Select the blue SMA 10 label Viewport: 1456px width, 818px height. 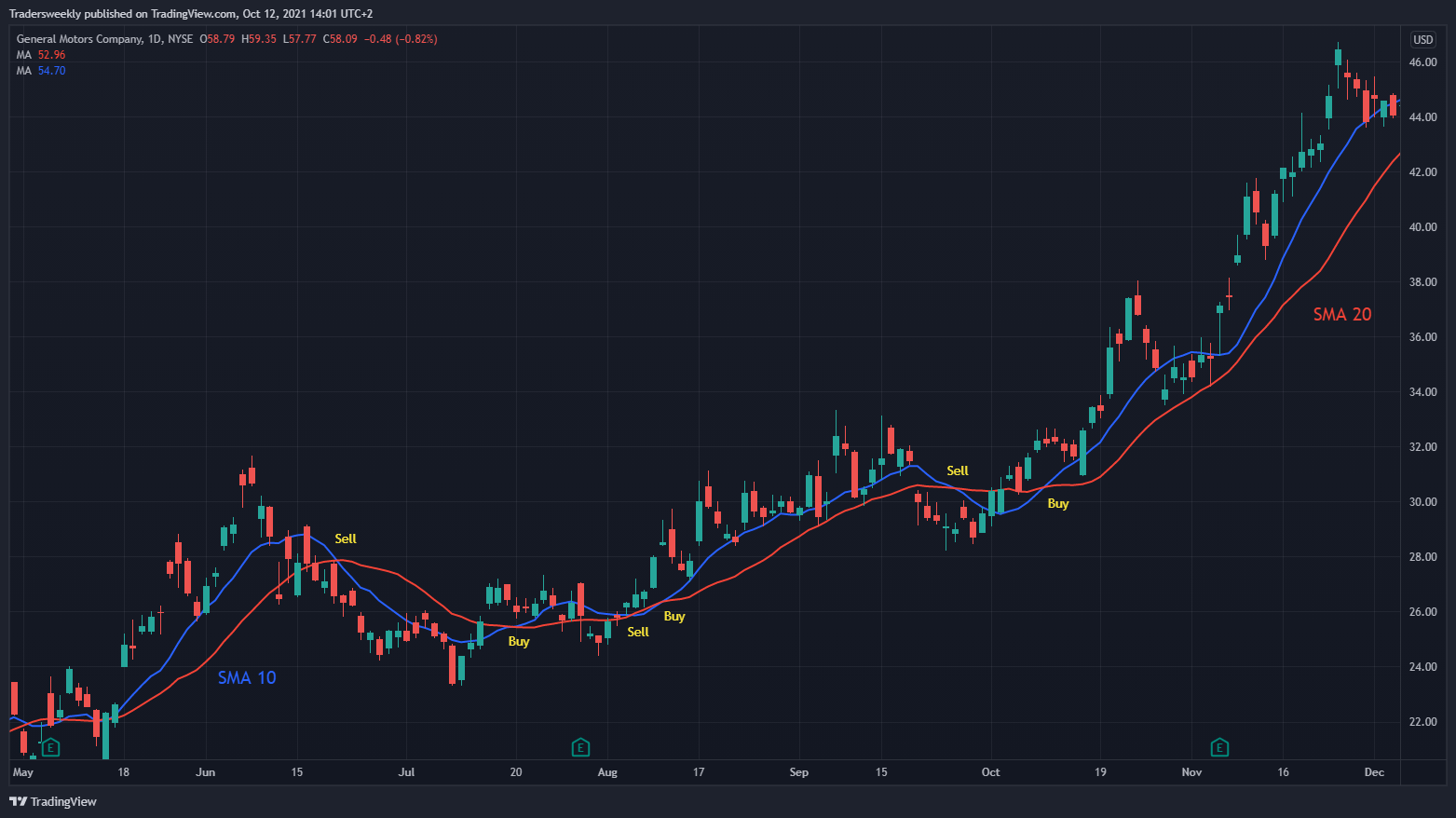point(247,677)
